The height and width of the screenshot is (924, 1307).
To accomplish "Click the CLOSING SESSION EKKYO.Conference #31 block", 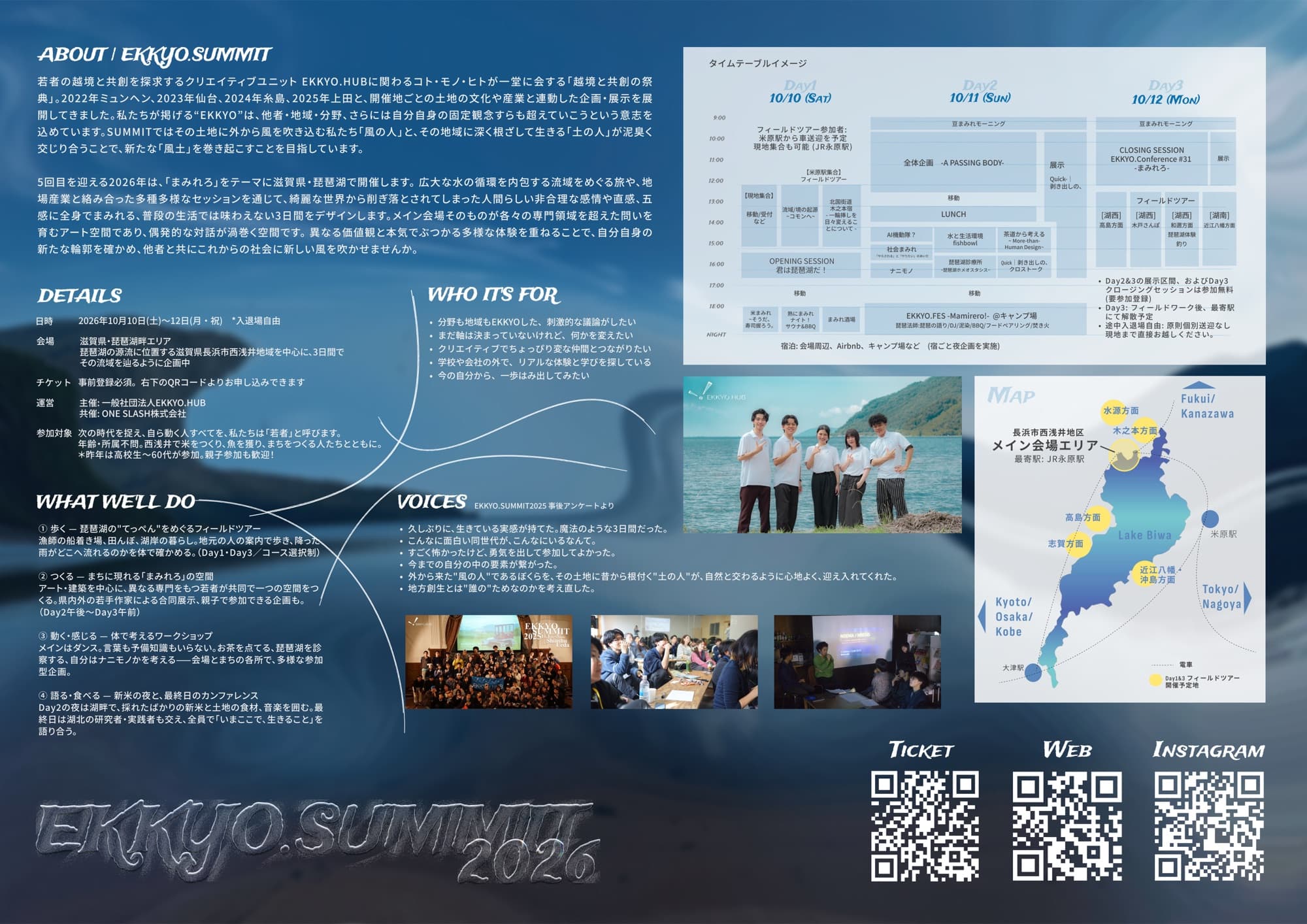I will (1151, 159).
